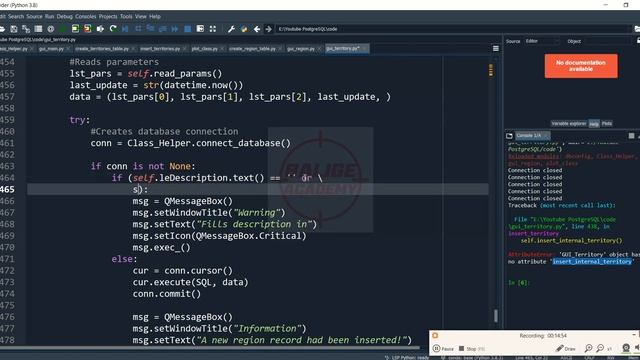Click recorder zoom out magnifier
Screen dimensions: 640x360
click(600, 348)
